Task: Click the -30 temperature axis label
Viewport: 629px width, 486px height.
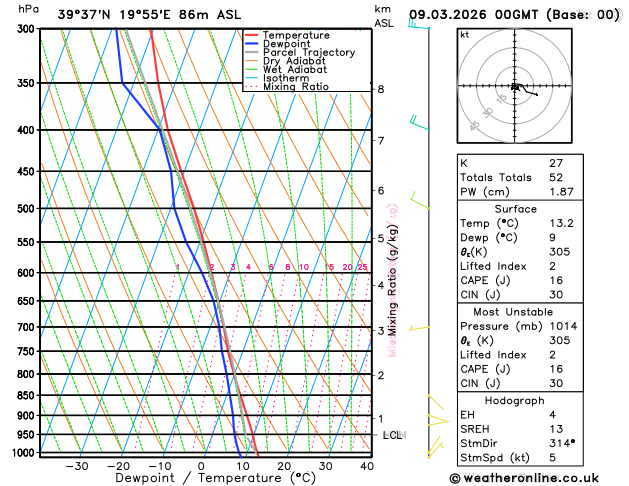Action: pyautogui.click(x=77, y=466)
